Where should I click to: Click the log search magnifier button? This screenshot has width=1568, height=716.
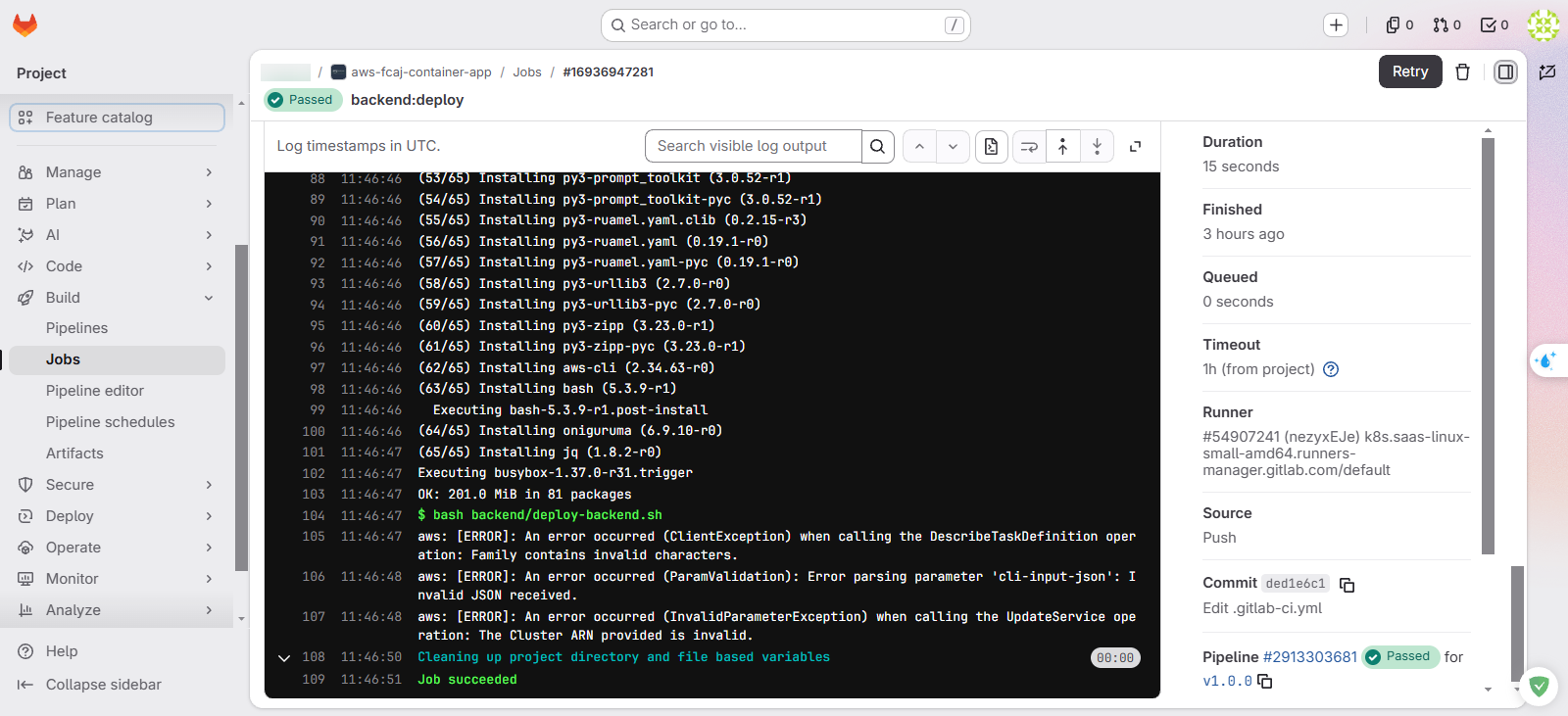878,146
